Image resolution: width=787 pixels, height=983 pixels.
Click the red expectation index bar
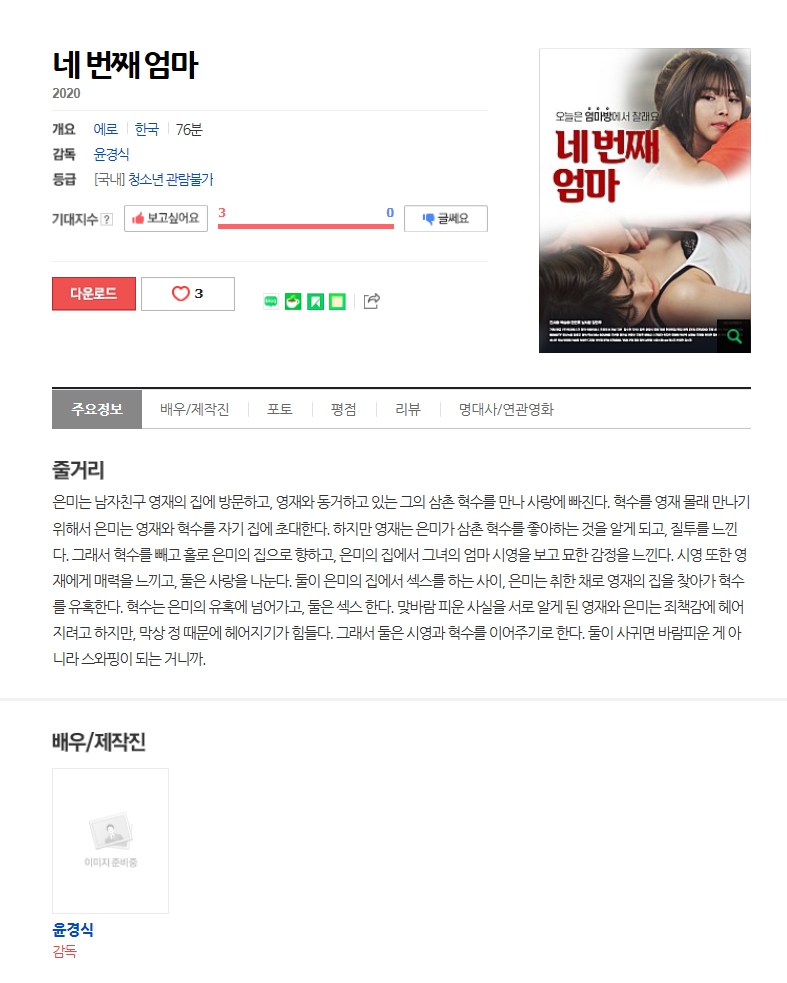(x=305, y=226)
